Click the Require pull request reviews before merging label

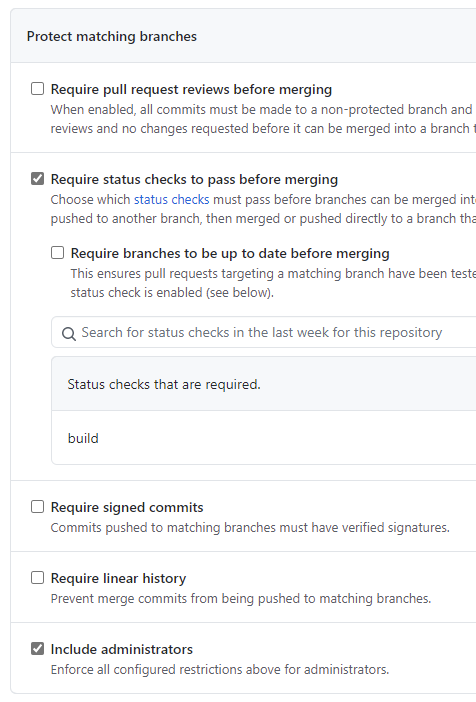(191, 90)
